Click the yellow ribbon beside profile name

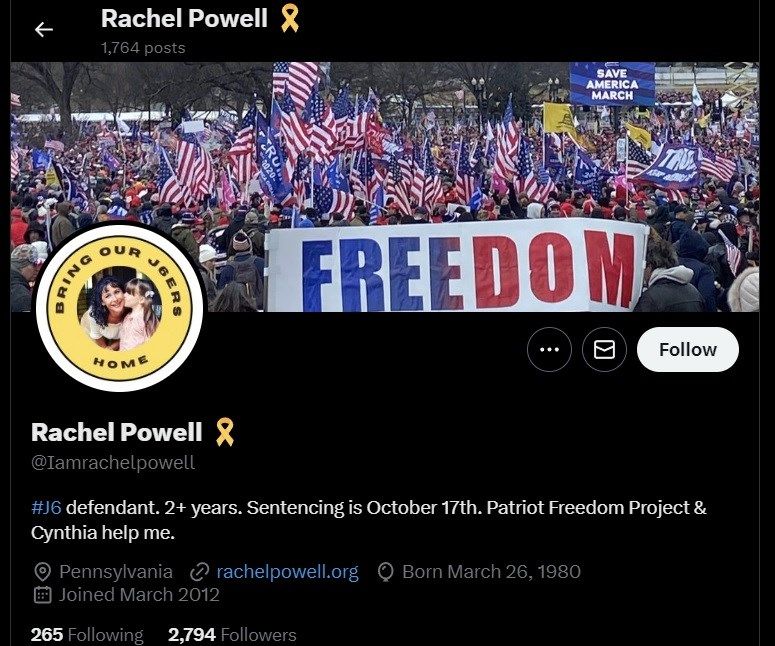(225, 432)
